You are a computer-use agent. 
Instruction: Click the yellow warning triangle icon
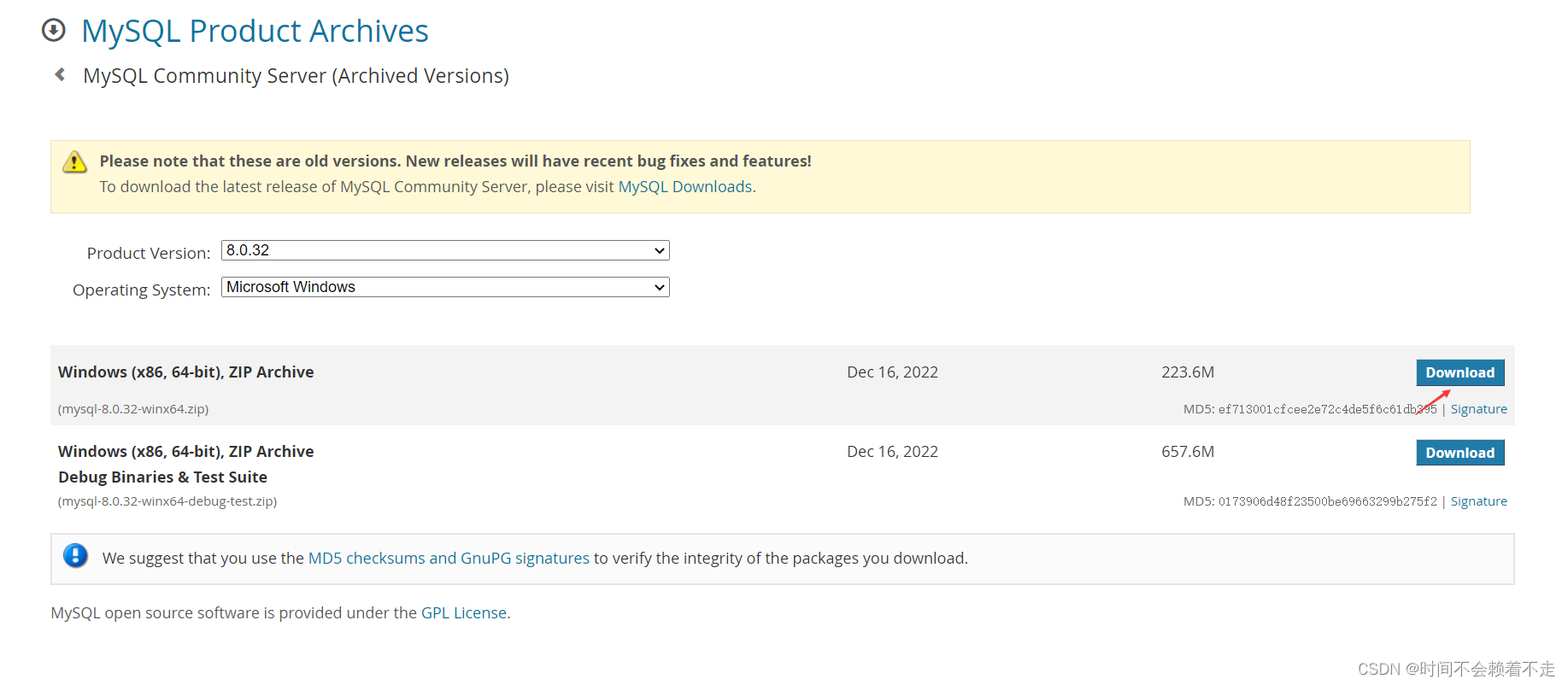click(75, 161)
